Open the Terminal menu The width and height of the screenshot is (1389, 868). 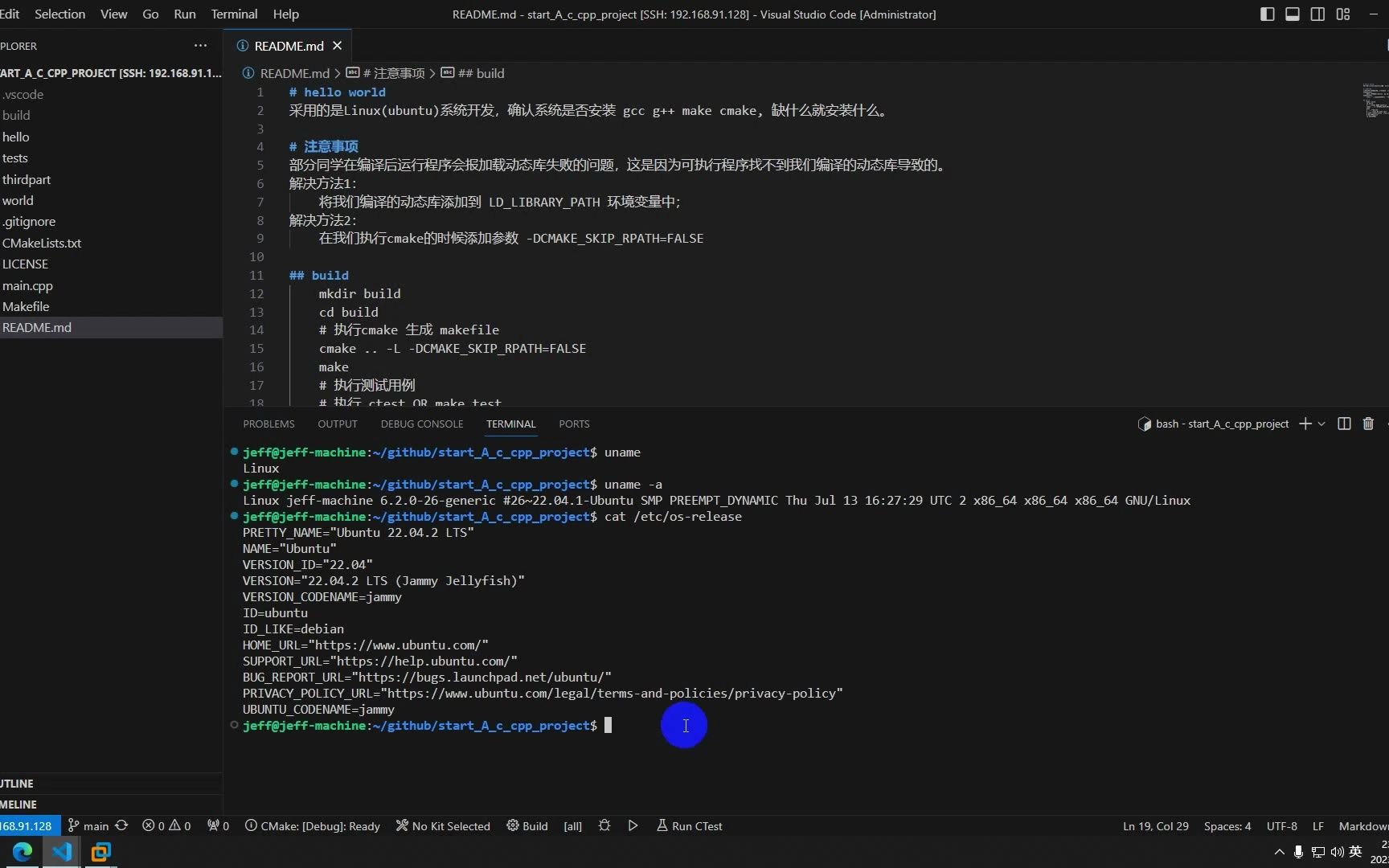(x=233, y=14)
